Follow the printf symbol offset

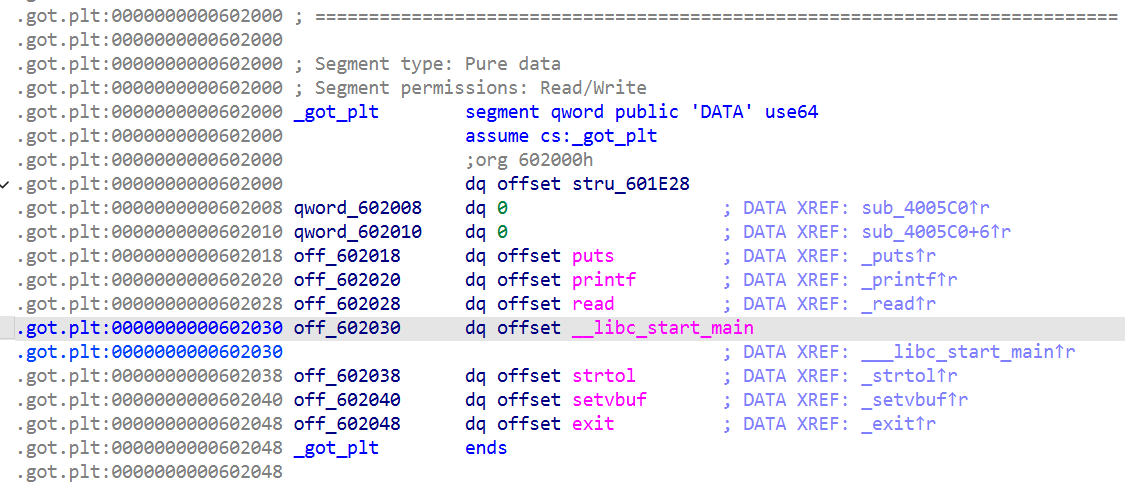[604, 280]
